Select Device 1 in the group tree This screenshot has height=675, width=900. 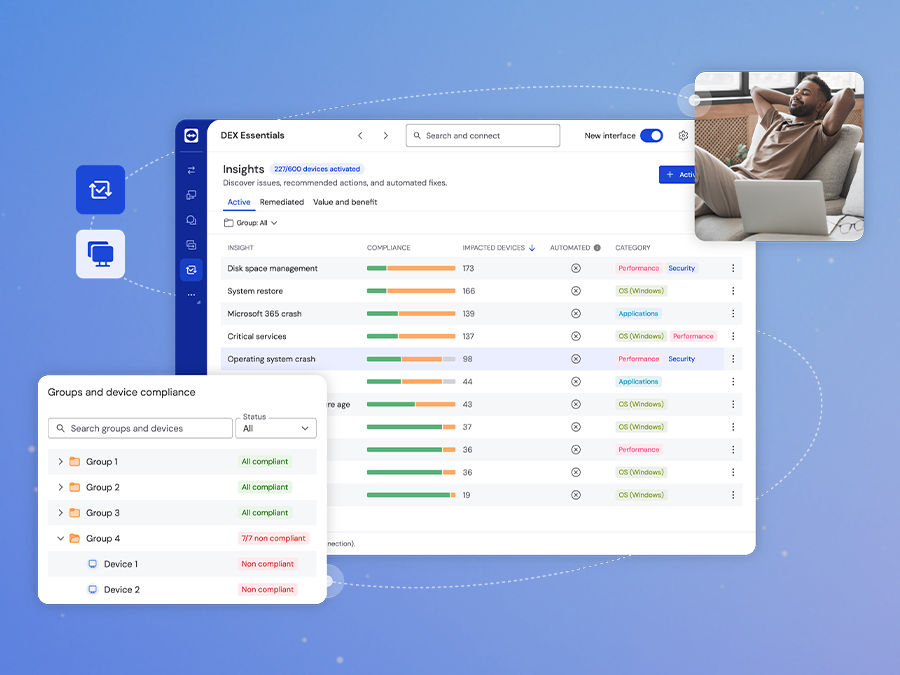(120, 564)
